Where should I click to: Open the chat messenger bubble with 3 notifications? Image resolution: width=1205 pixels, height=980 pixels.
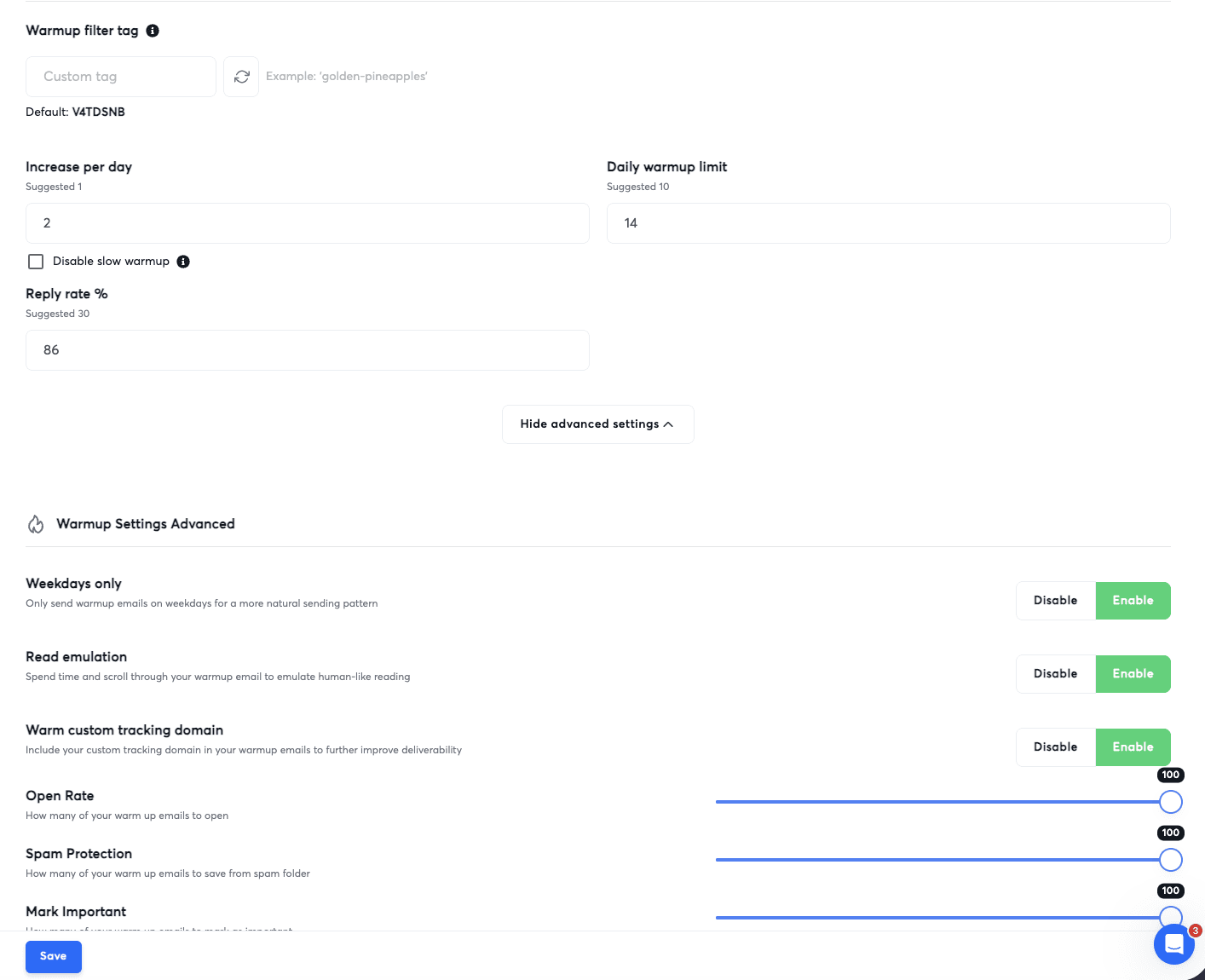1174,944
